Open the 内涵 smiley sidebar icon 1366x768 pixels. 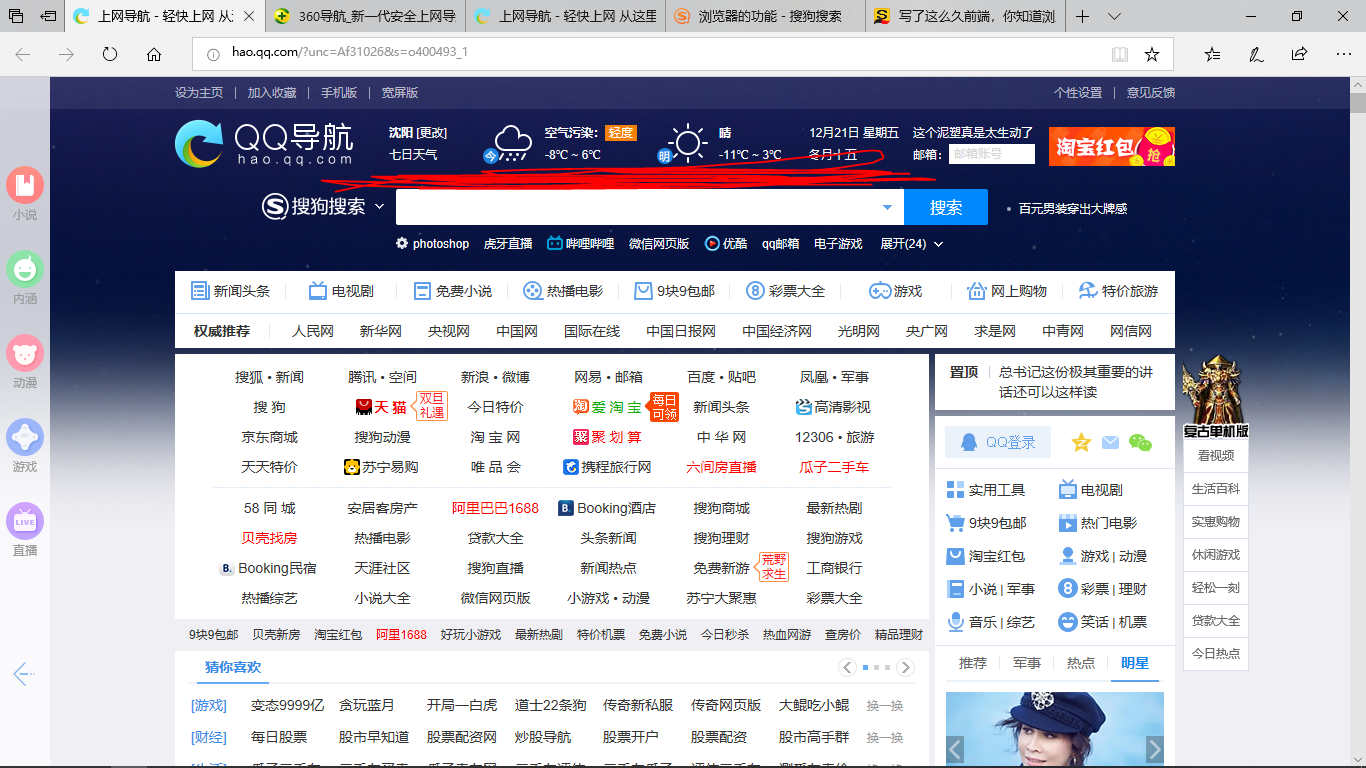[x=25, y=269]
